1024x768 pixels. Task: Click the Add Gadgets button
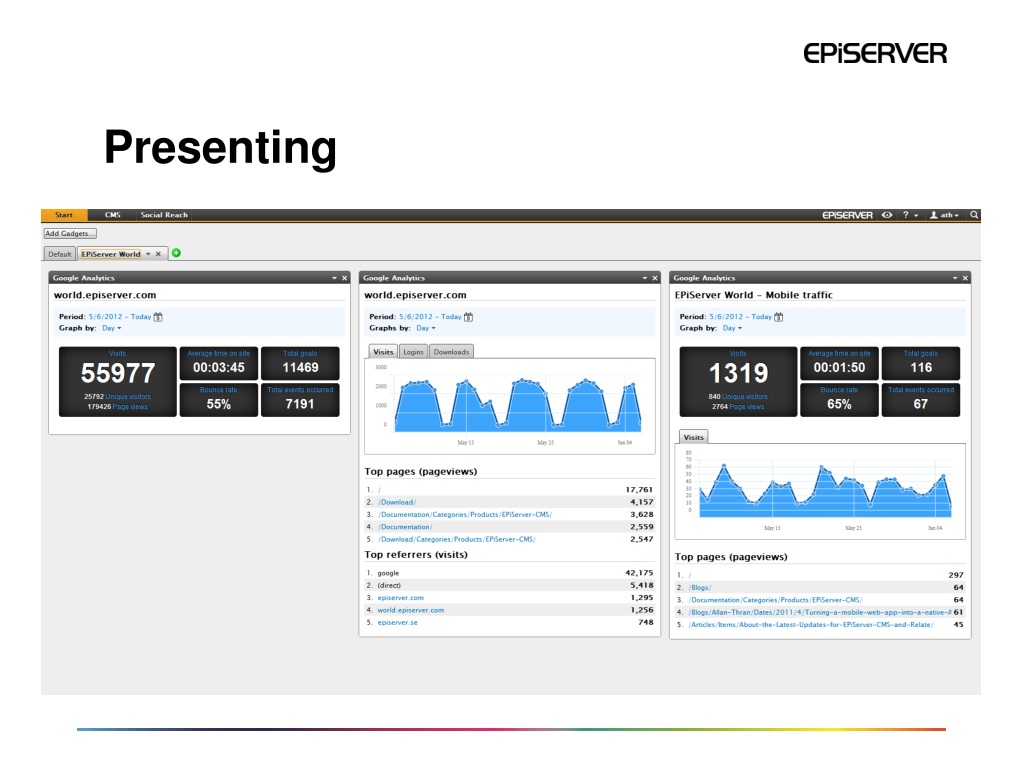pyautogui.click(x=70, y=234)
